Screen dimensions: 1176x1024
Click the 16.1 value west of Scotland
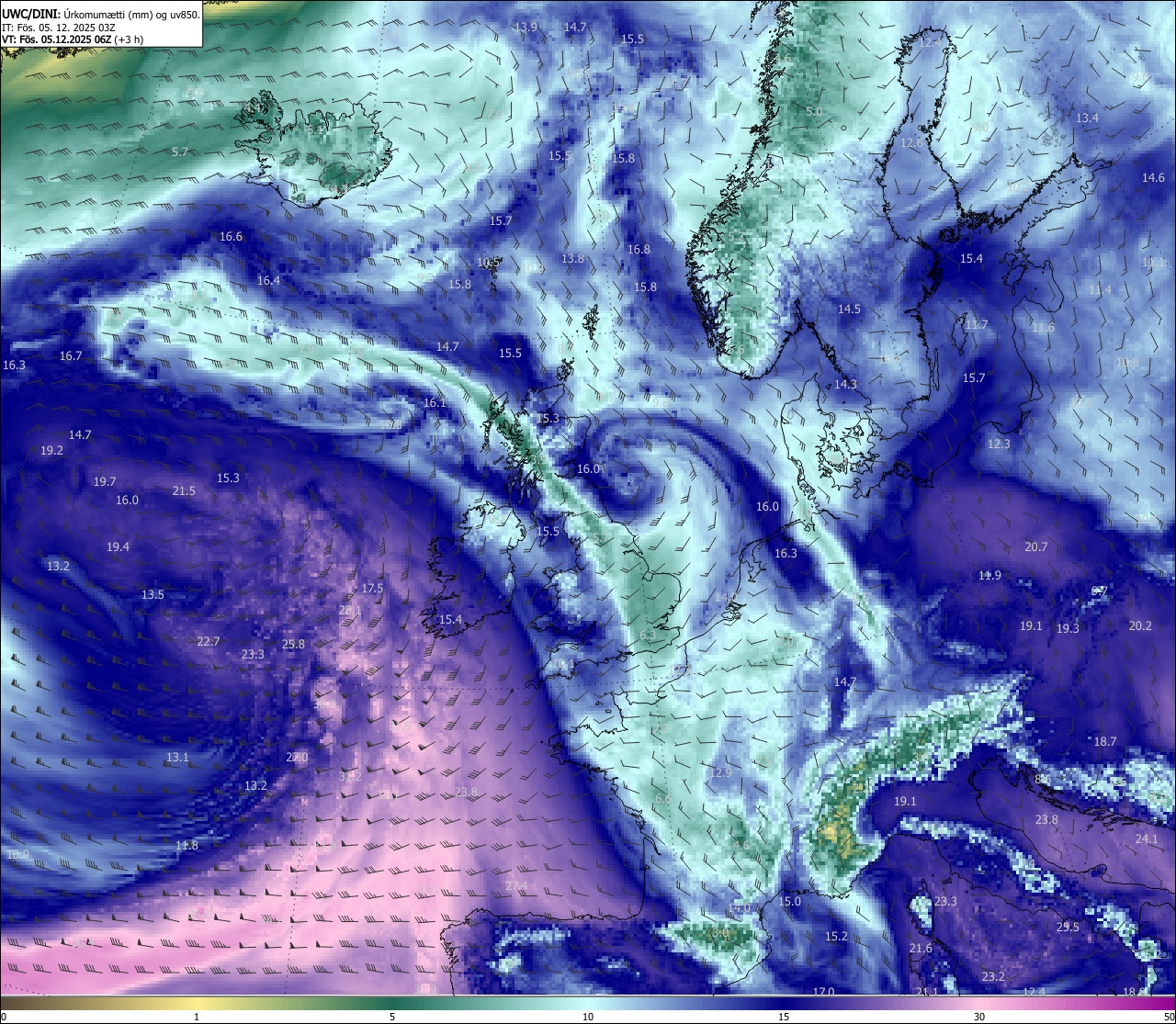coord(435,403)
